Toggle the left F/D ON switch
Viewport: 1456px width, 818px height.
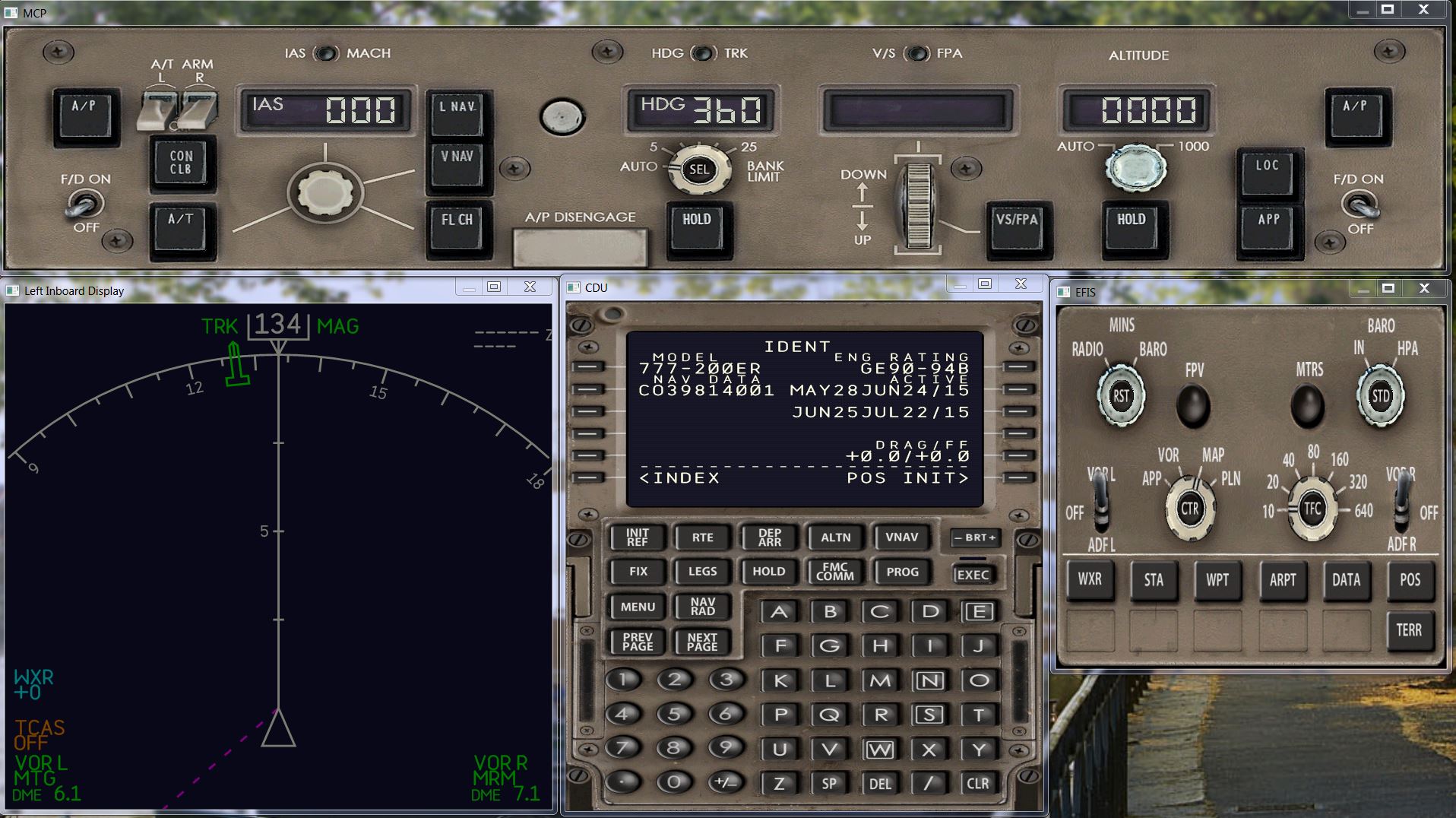point(84,204)
